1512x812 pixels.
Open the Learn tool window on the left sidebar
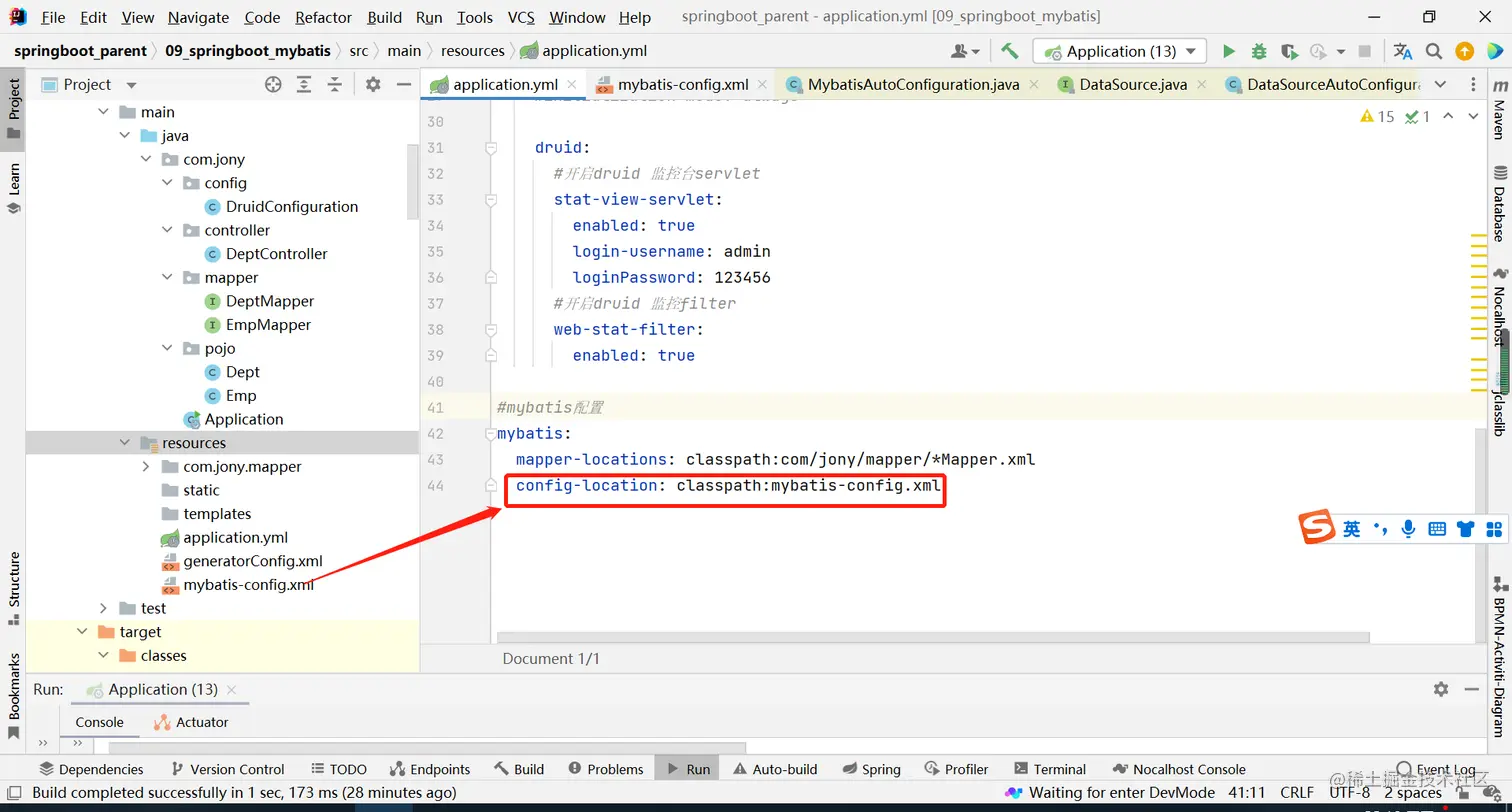pos(14,188)
